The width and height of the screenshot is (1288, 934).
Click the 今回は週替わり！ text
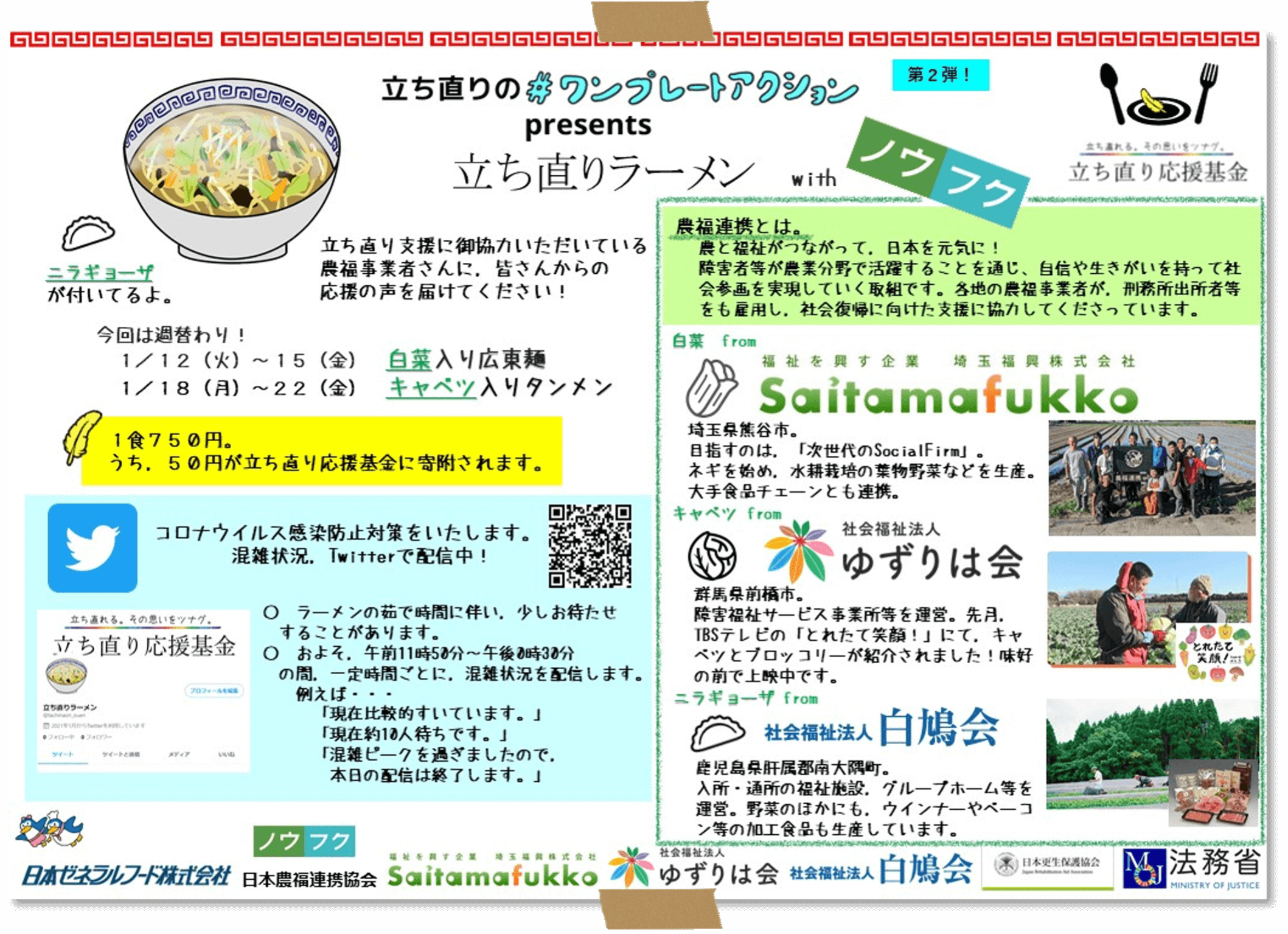[171, 335]
